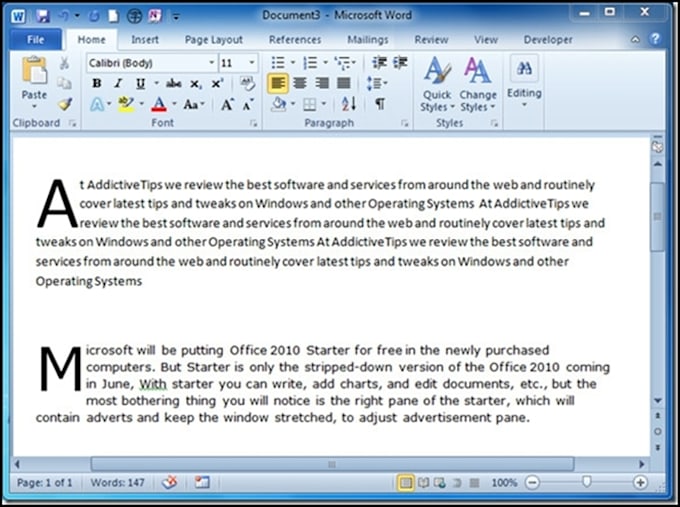Open the Font dialog launcher
The height and width of the screenshot is (507, 680).
[253, 124]
